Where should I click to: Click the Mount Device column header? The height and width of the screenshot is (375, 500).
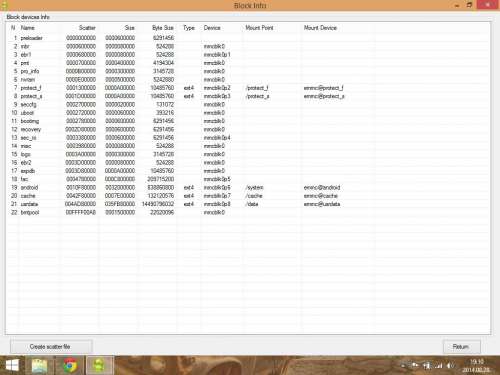pyautogui.click(x=320, y=28)
